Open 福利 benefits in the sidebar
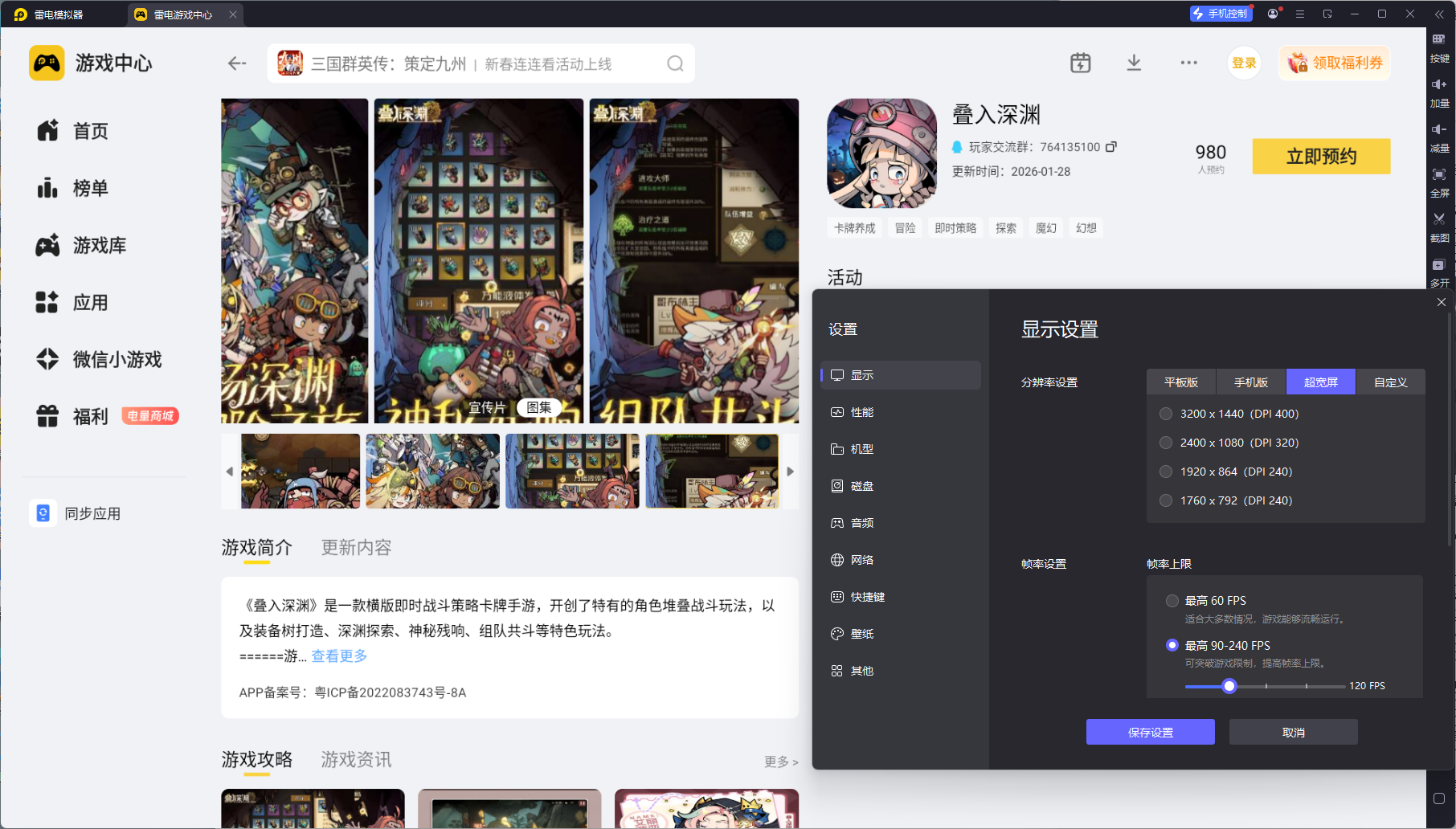Screen dimensions: 1456x829 tap(72, 416)
